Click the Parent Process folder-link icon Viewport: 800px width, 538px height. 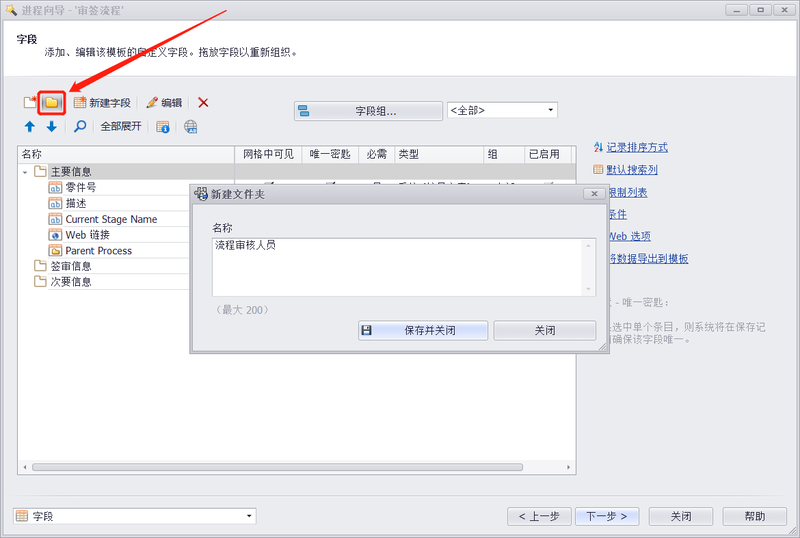click(55, 251)
